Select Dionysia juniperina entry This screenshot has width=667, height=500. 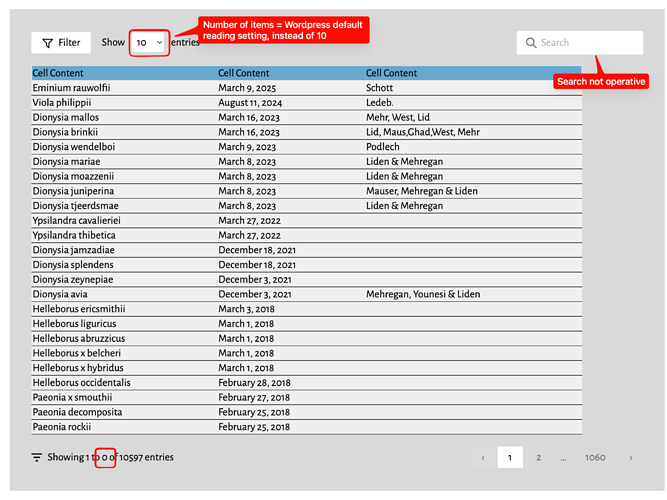point(73,191)
